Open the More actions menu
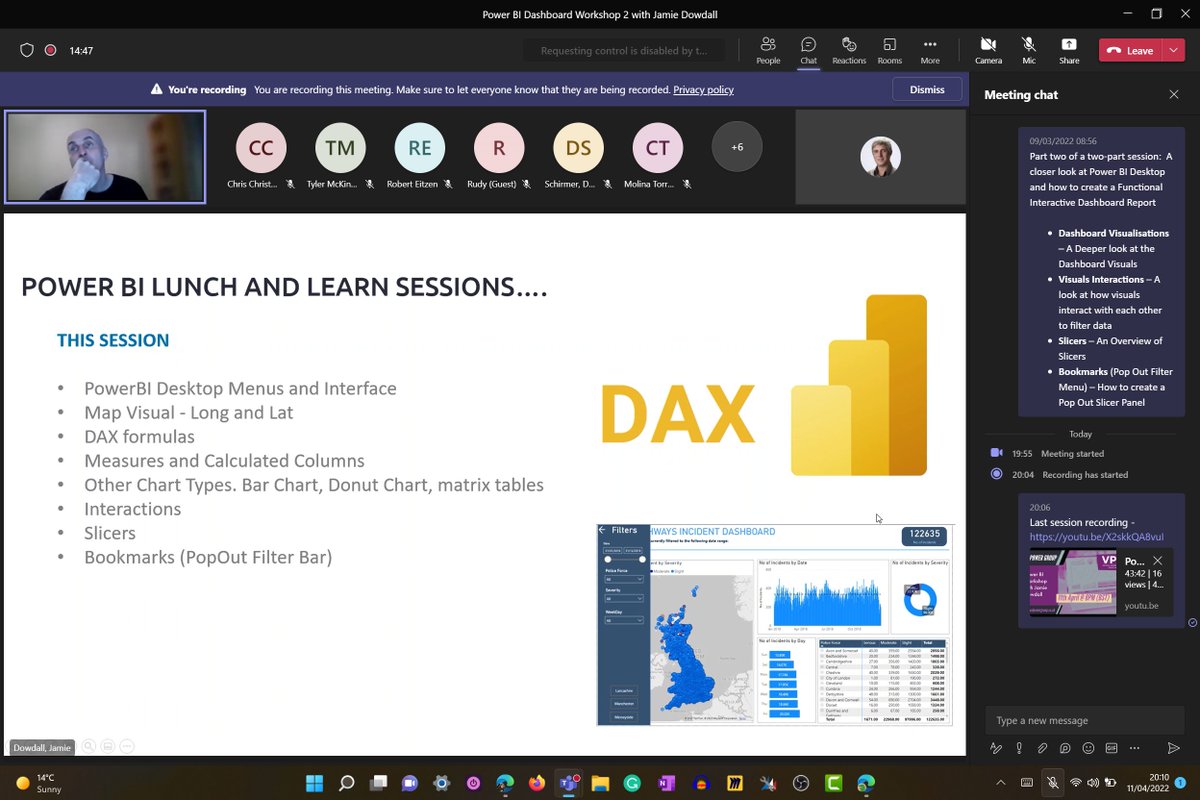Image resolution: width=1200 pixels, height=800 pixels. coord(930,50)
